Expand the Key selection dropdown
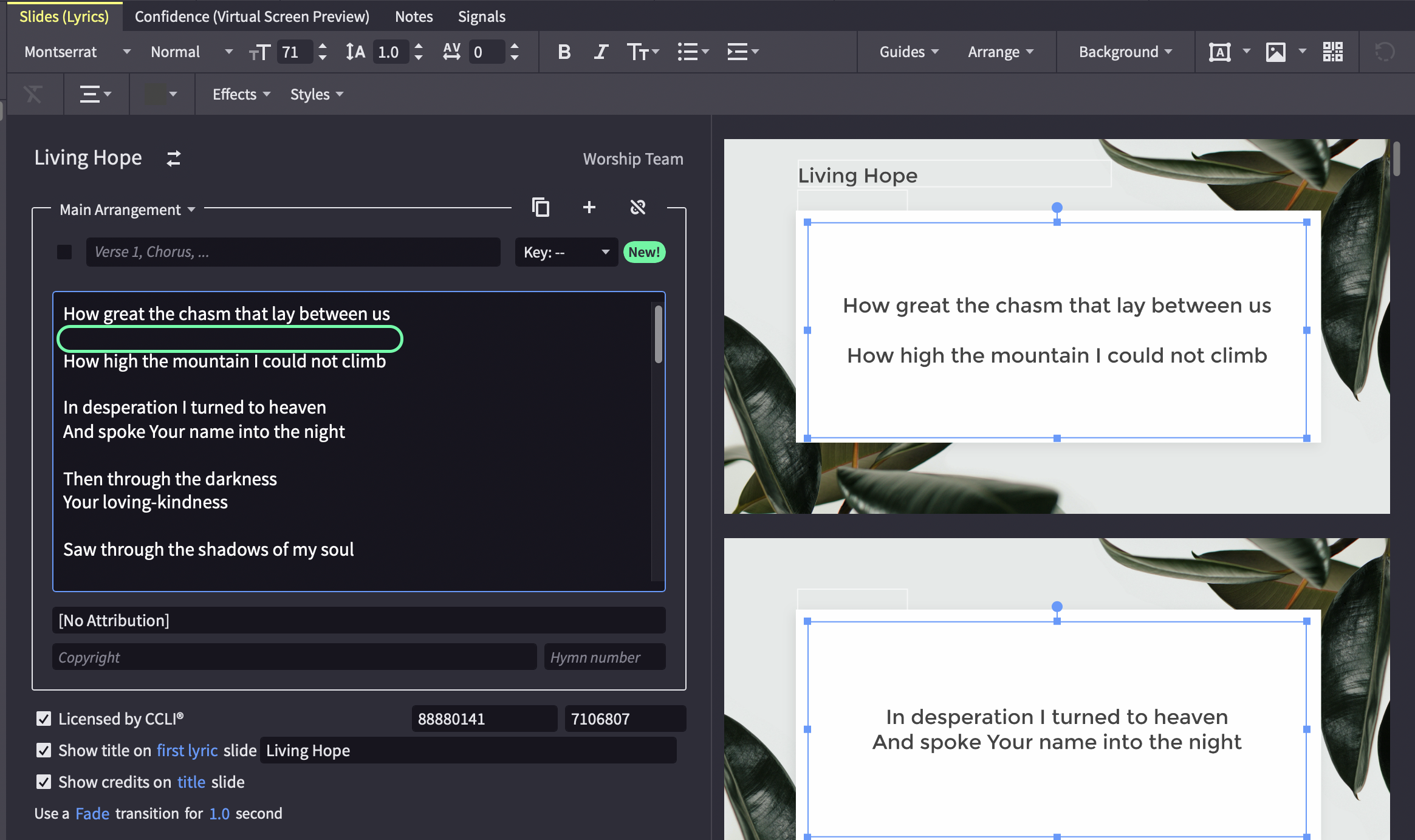 [x=566, y=252]
